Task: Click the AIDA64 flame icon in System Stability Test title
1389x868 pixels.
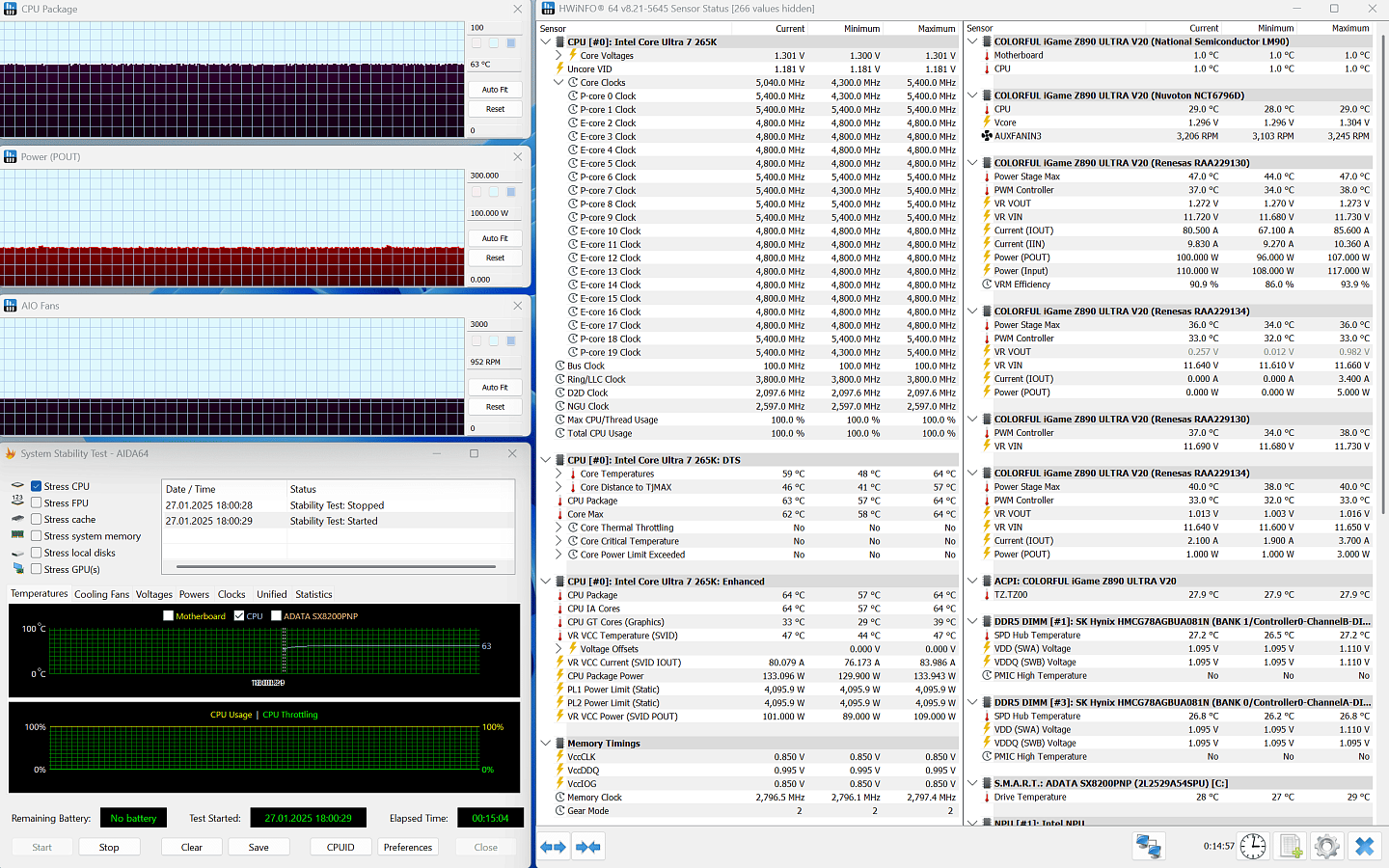Action: point(11,453)
